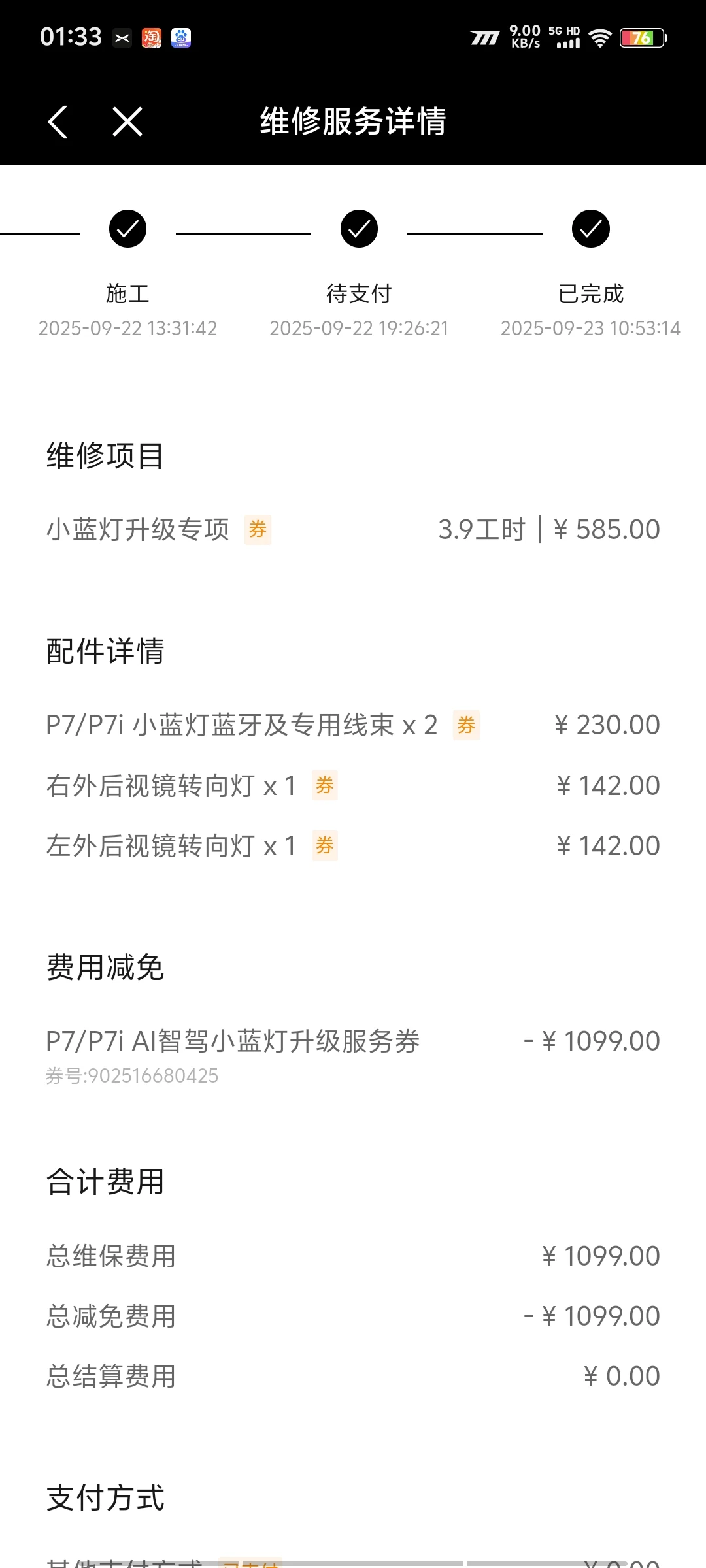Tap the 总维保费用 amount ¥1099.00
Screen dimensions: 706x1568
coord(601,1256)
